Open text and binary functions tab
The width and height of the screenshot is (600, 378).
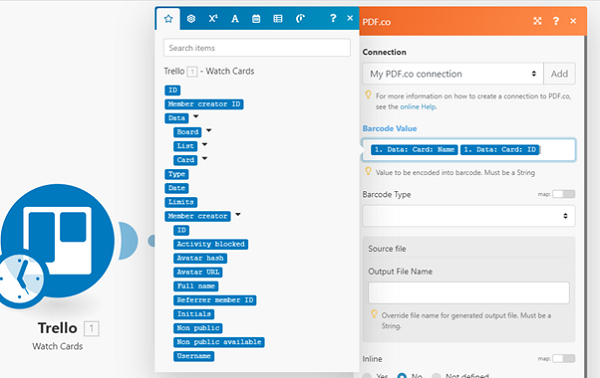point(235,18)
